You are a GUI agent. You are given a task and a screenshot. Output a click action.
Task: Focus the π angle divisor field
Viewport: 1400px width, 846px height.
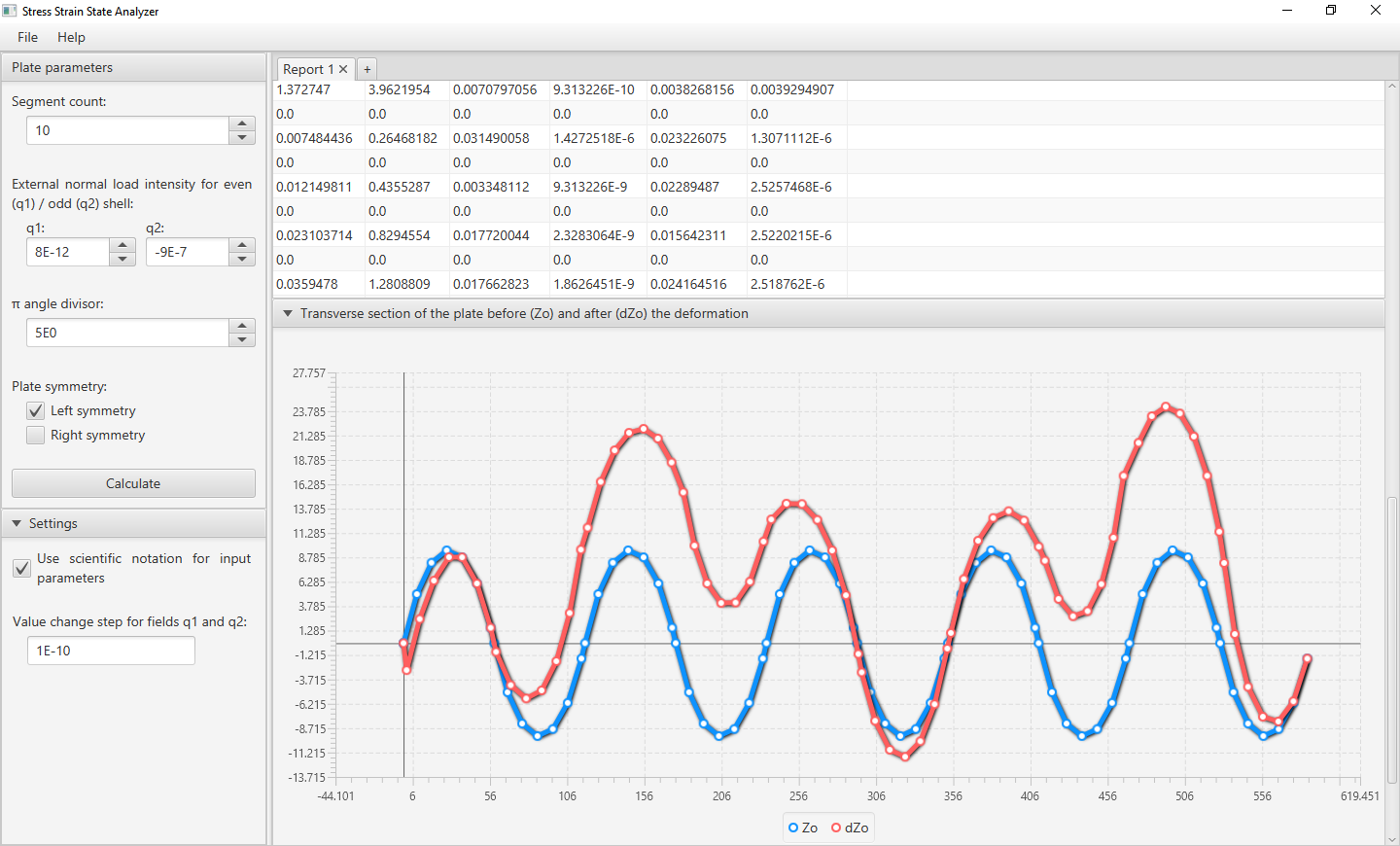(128, 333)
